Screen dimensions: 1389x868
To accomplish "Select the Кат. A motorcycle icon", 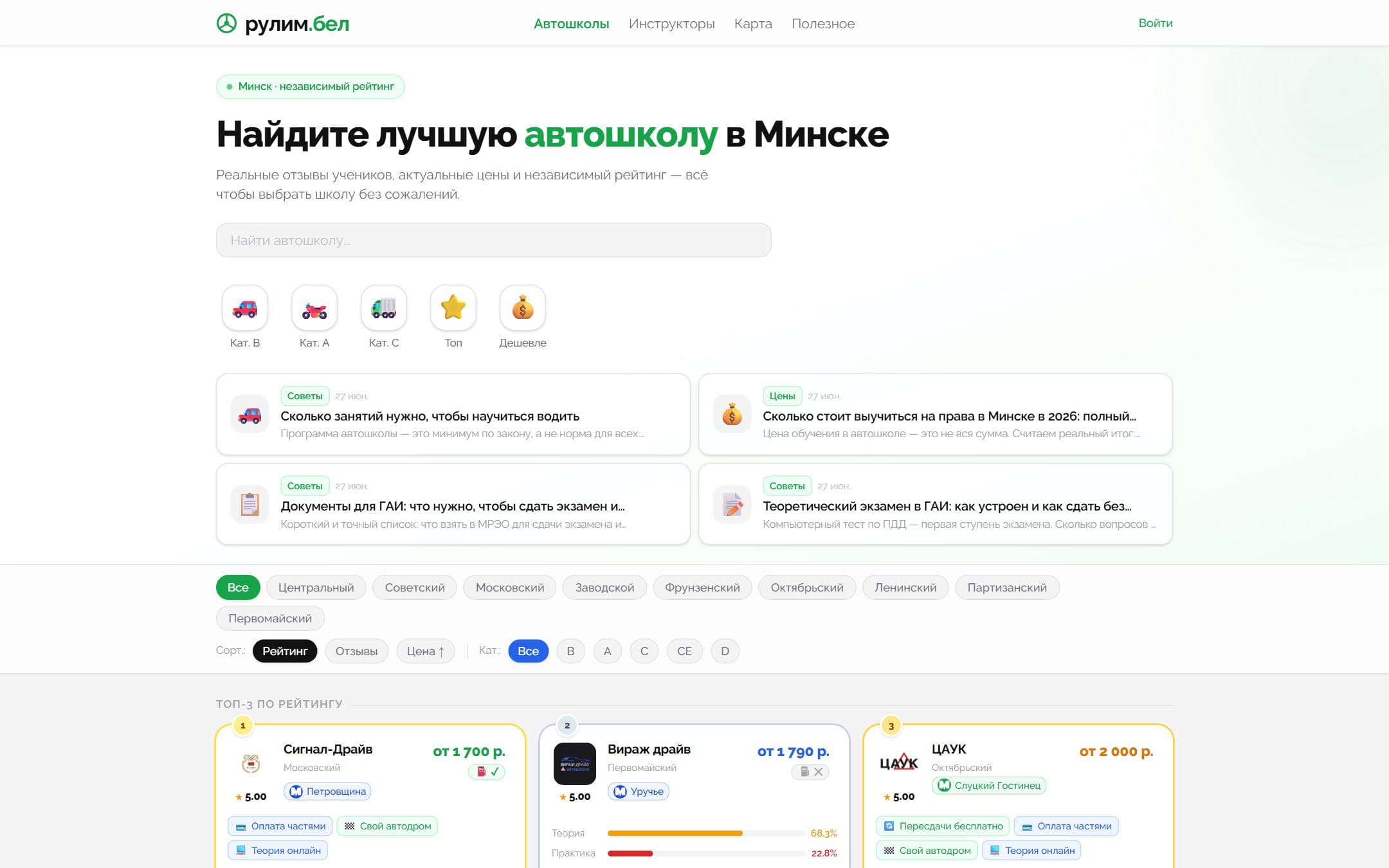I will (x=314, y=308).
